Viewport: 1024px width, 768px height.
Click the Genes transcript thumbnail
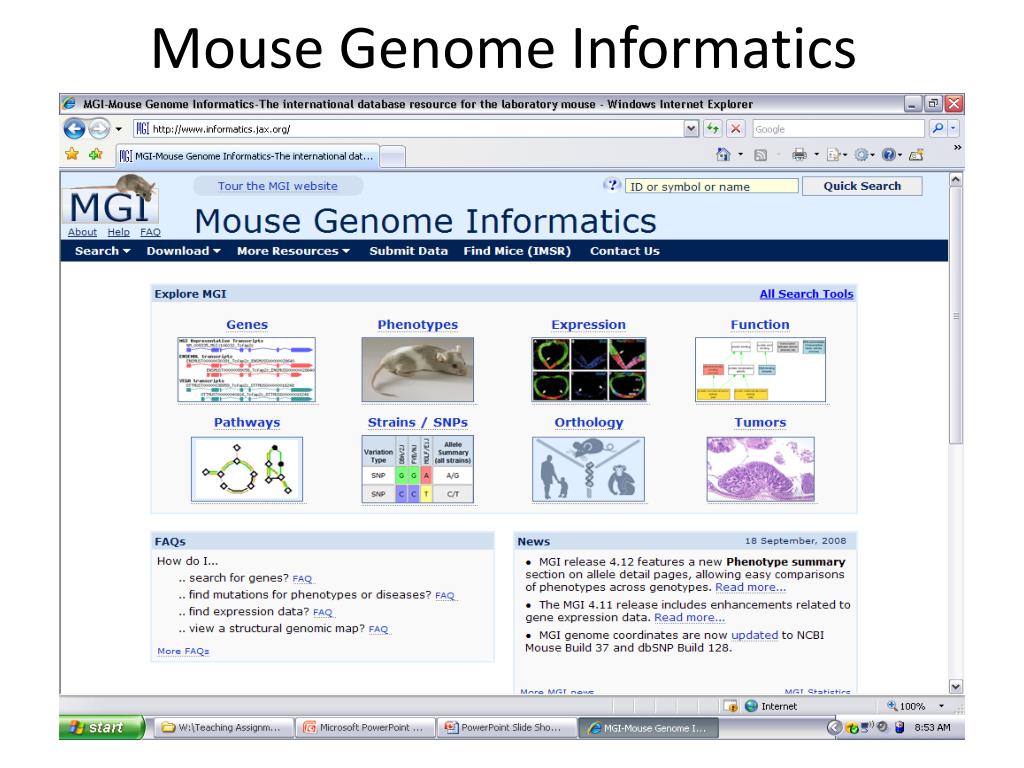click(247, 370)
